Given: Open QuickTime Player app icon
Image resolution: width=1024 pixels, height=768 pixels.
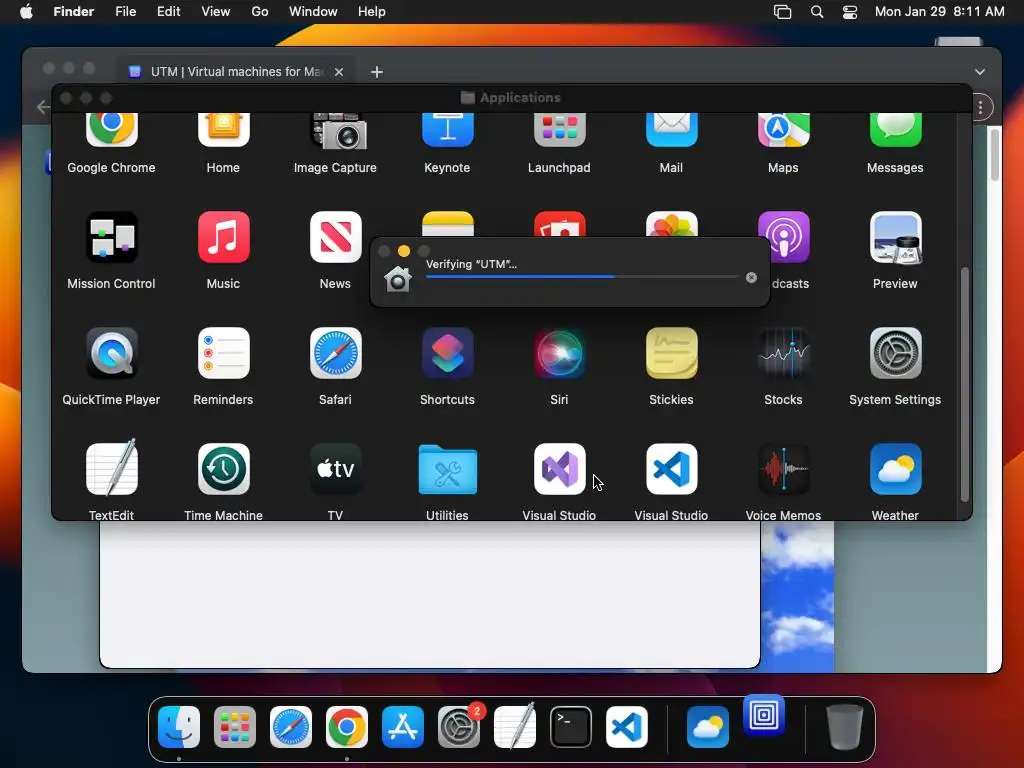Looking at the screenshot, I should pyautogui.click(x=112, y=353).
